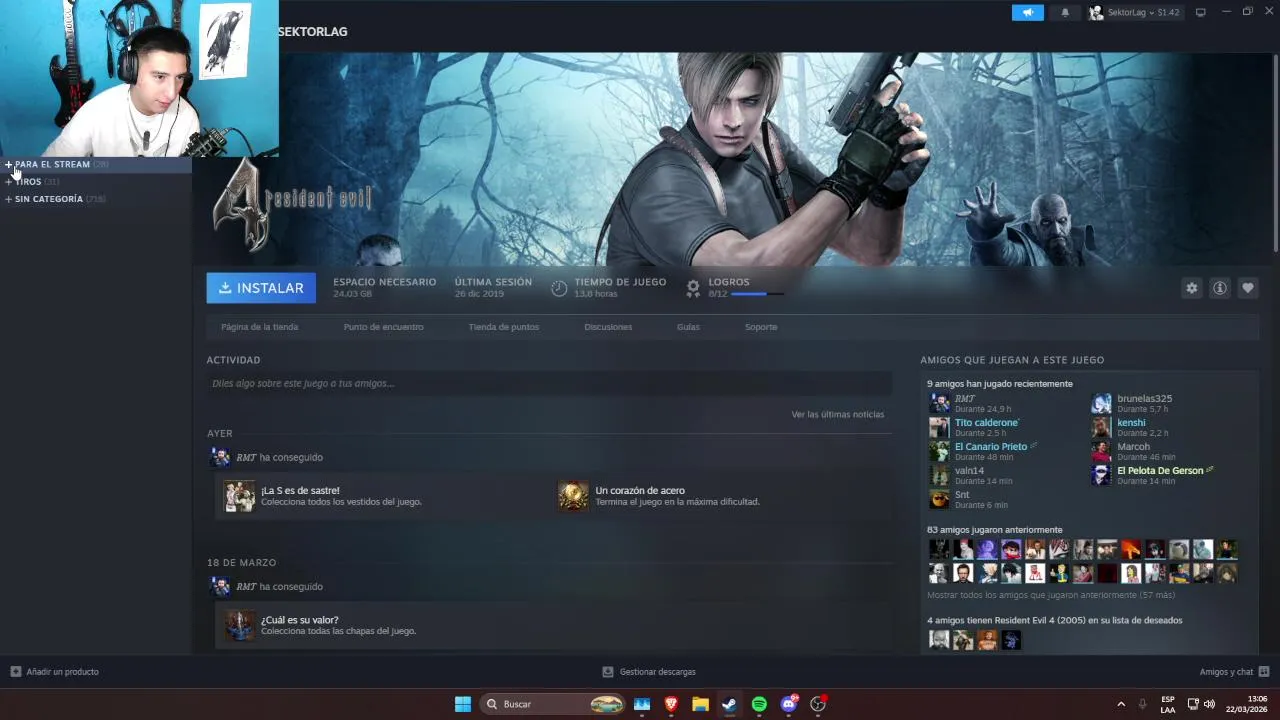
Task: Click the TIEMPO DE JUEGO clock icon
Action: (x=559, y=288)
